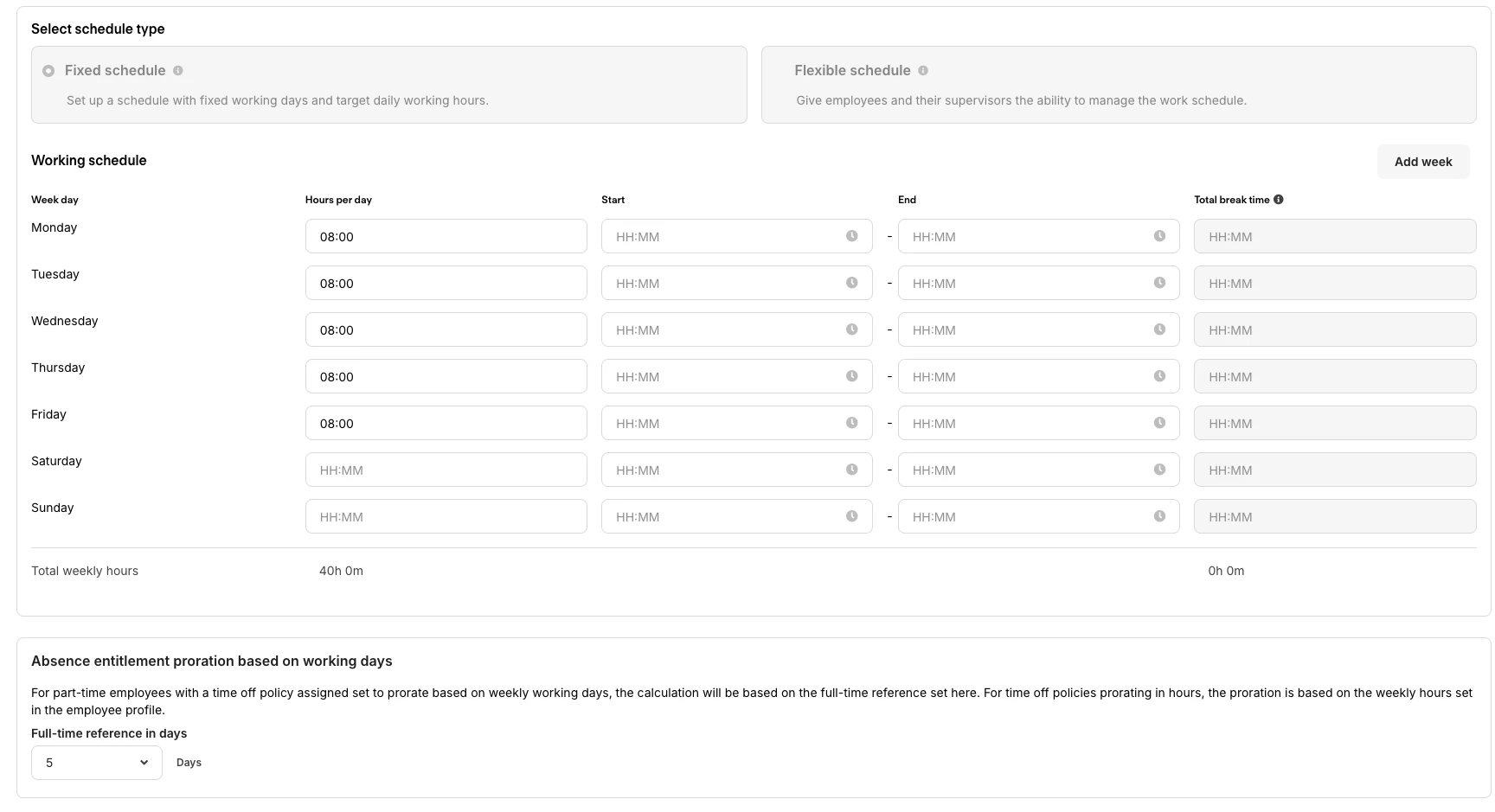
Task: Click the clock icon in Thursday's End field
Action: (1159, 376)
